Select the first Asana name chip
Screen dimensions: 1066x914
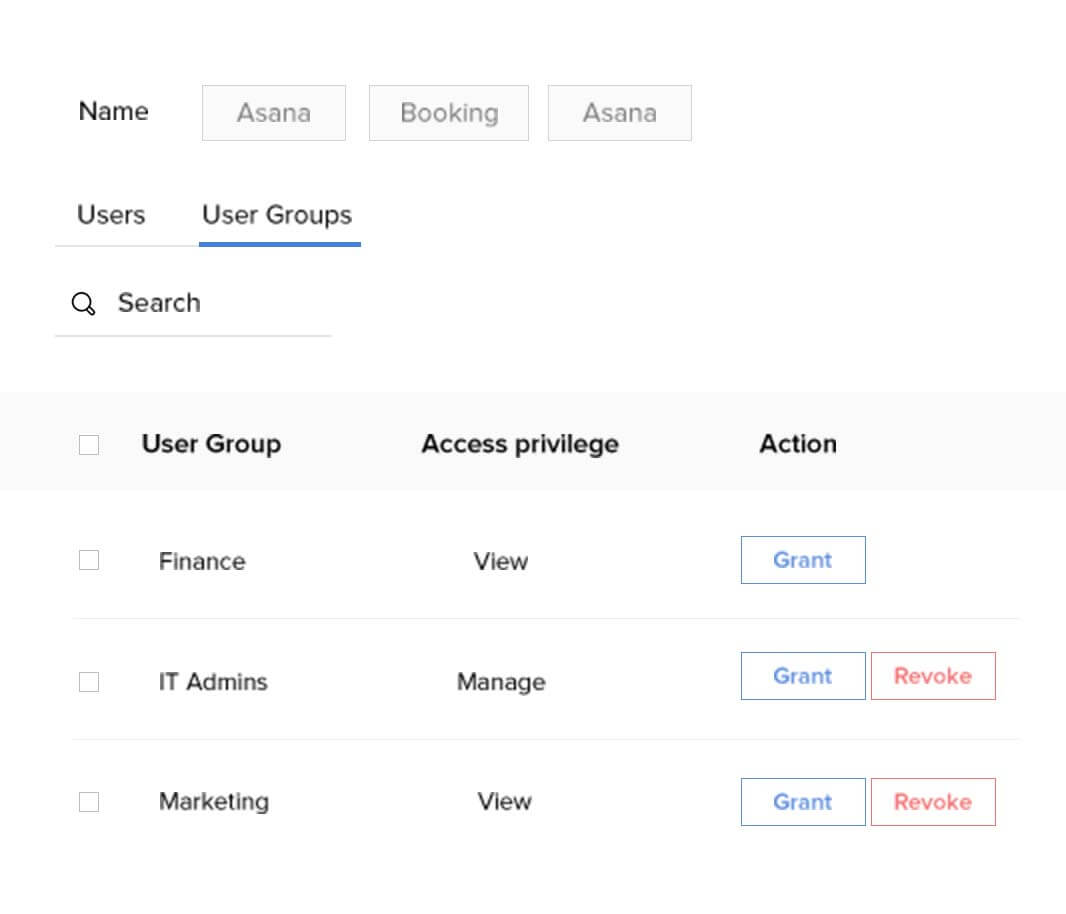(274, 113)
